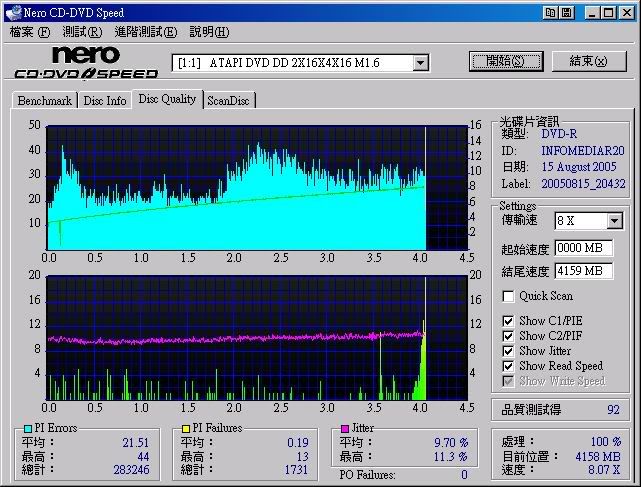Click the PI Failures total 1731
Viewport: 641px width, 487px height.
click(x=296, y=470)
